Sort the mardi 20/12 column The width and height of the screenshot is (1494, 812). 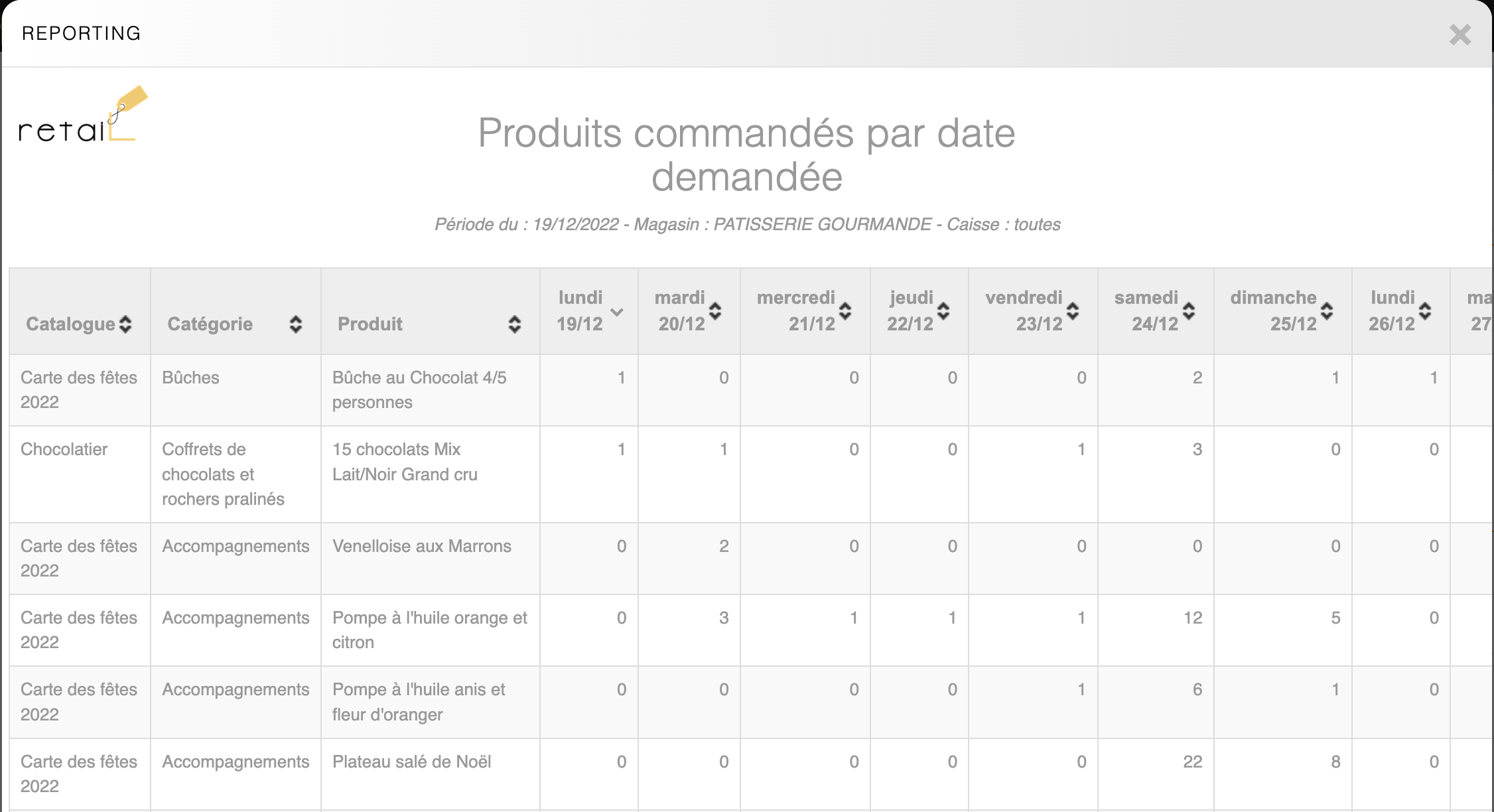pos(715,311)
